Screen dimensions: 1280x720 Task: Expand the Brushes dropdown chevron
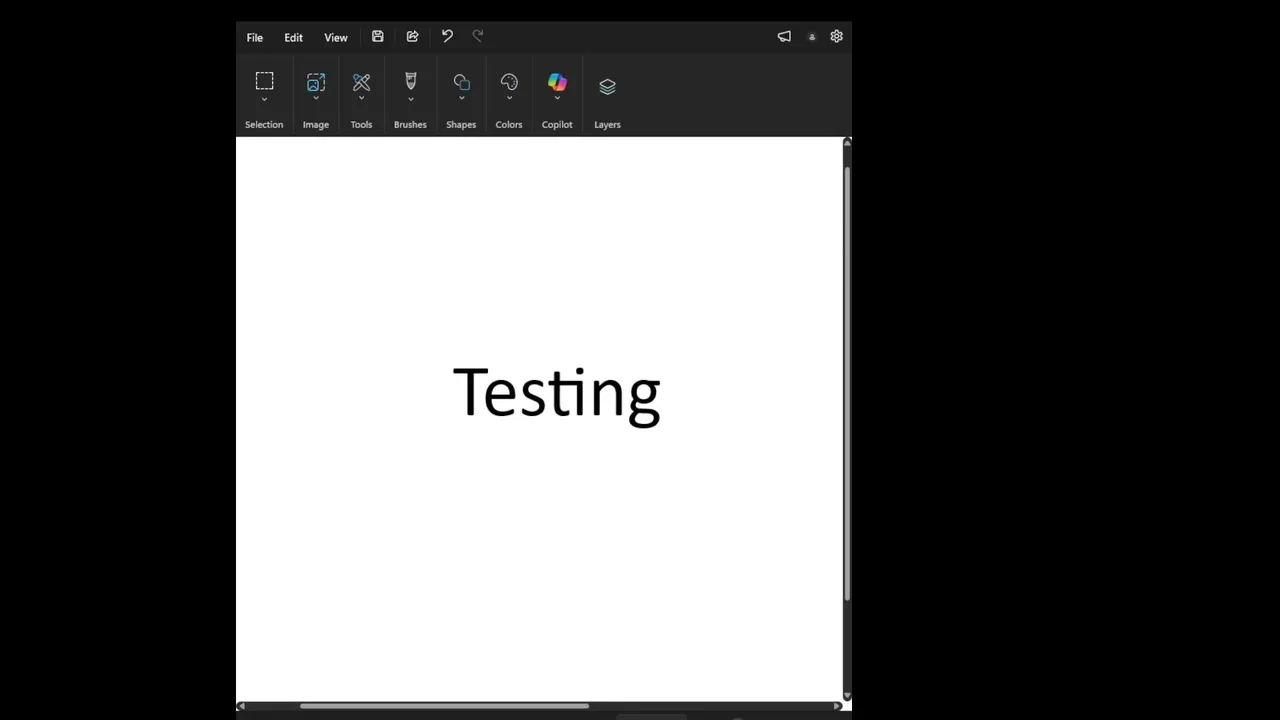tap(410, 99)
